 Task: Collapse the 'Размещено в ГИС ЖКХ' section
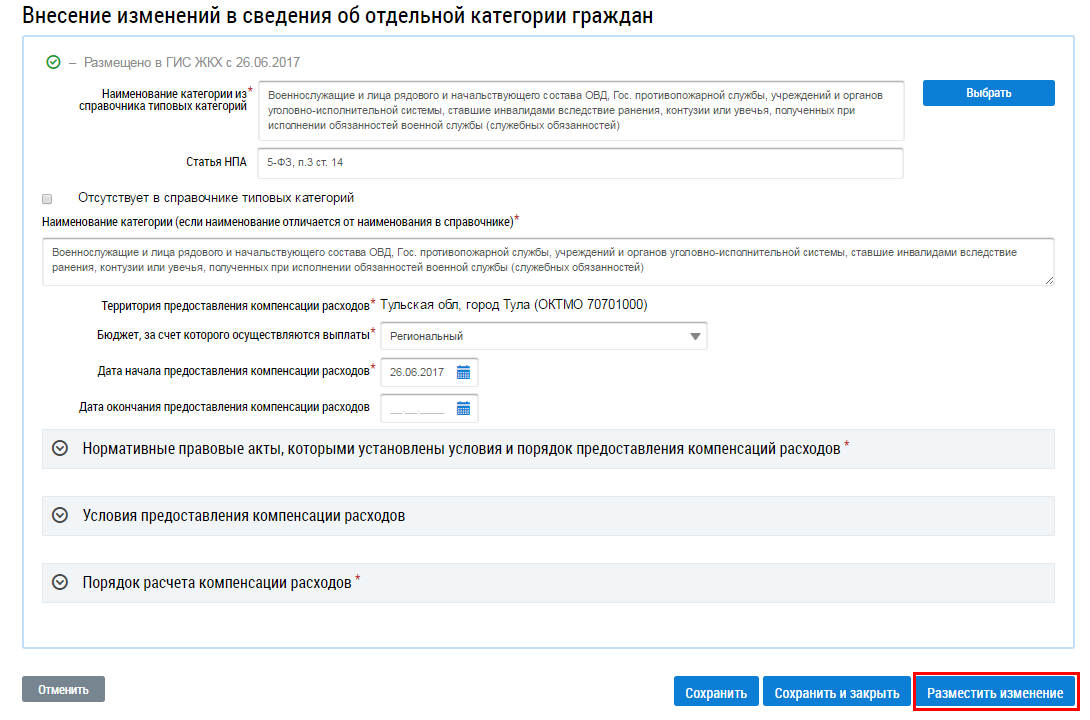[72, 62]
